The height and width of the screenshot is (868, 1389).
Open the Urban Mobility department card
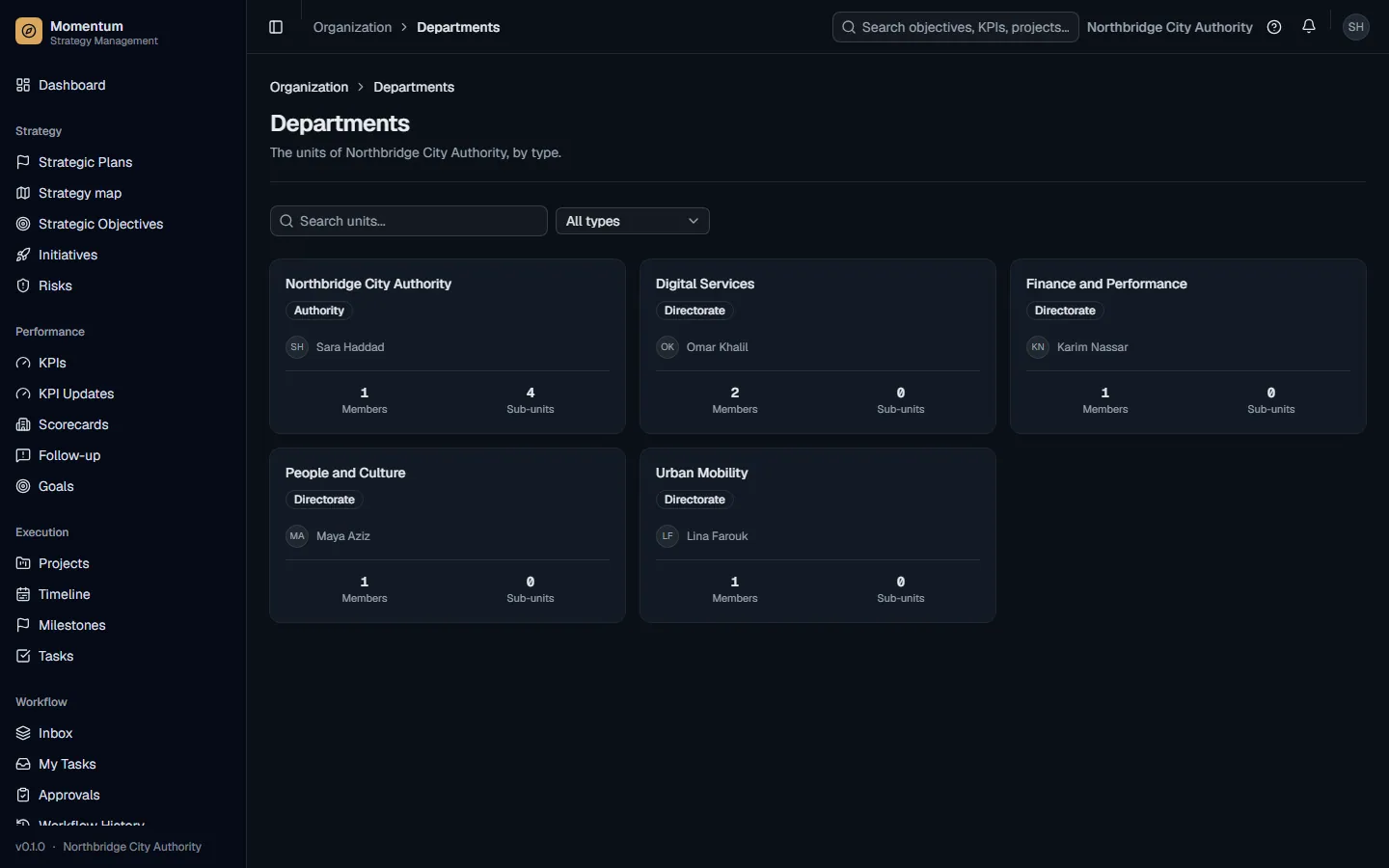point(818,535)
